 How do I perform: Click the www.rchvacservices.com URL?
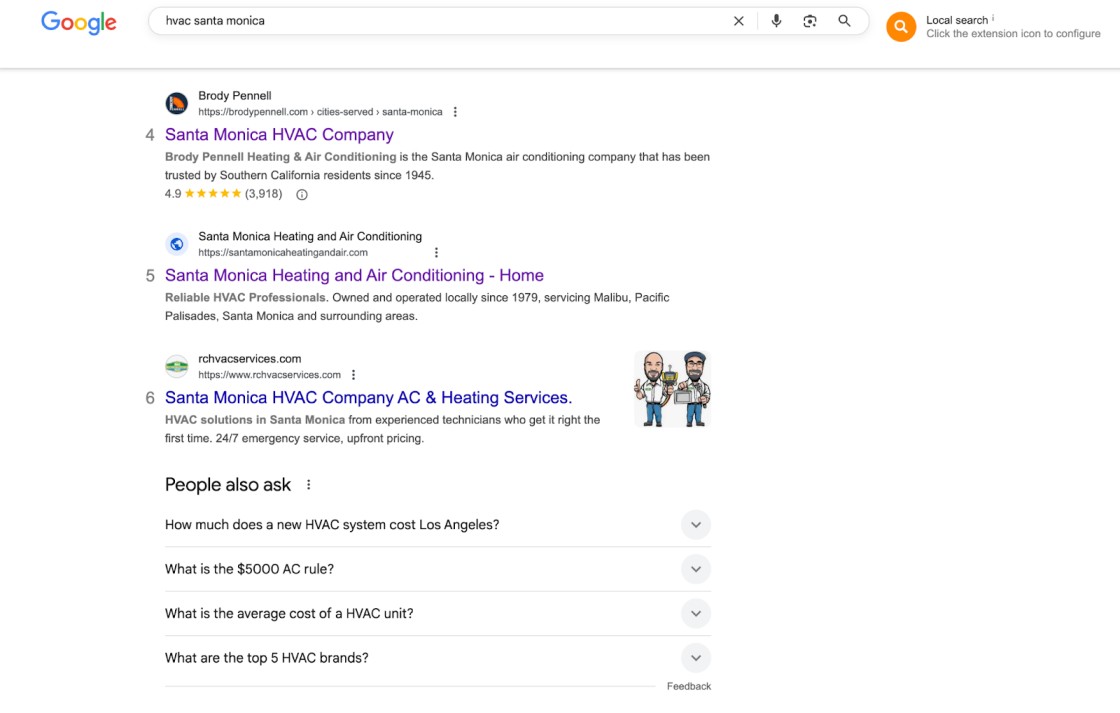[269, 374]
